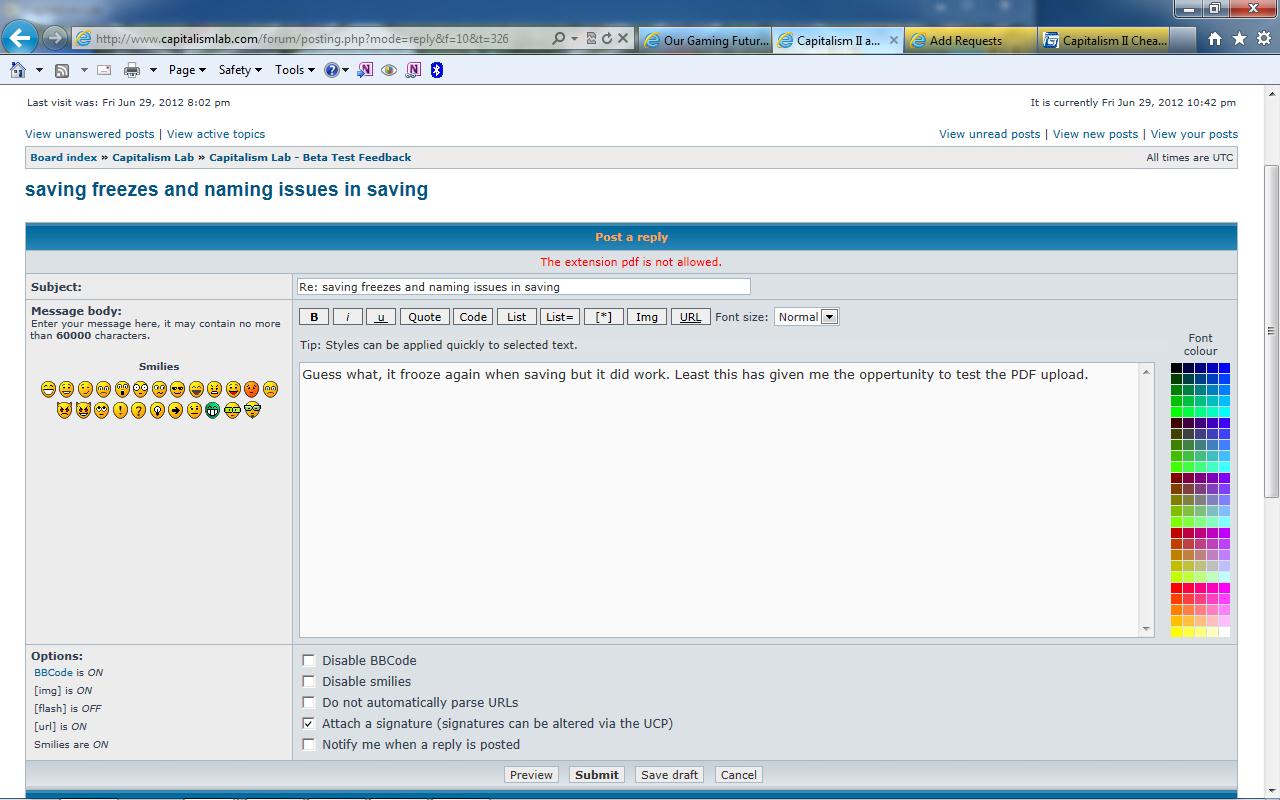Click the Save draft button
Image resolution: width=1280 pixels, height=800 pixels.
tap(670, 775)
